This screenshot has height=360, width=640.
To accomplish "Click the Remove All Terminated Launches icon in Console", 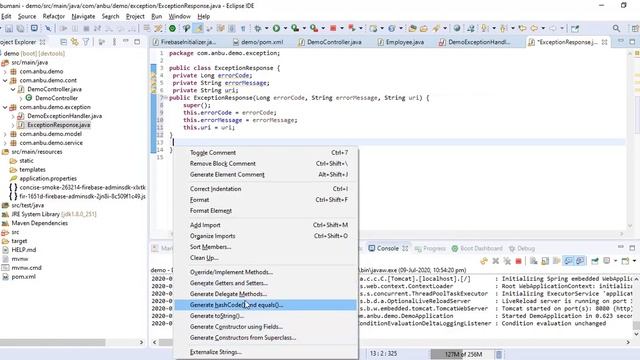I will click(507, 261).
